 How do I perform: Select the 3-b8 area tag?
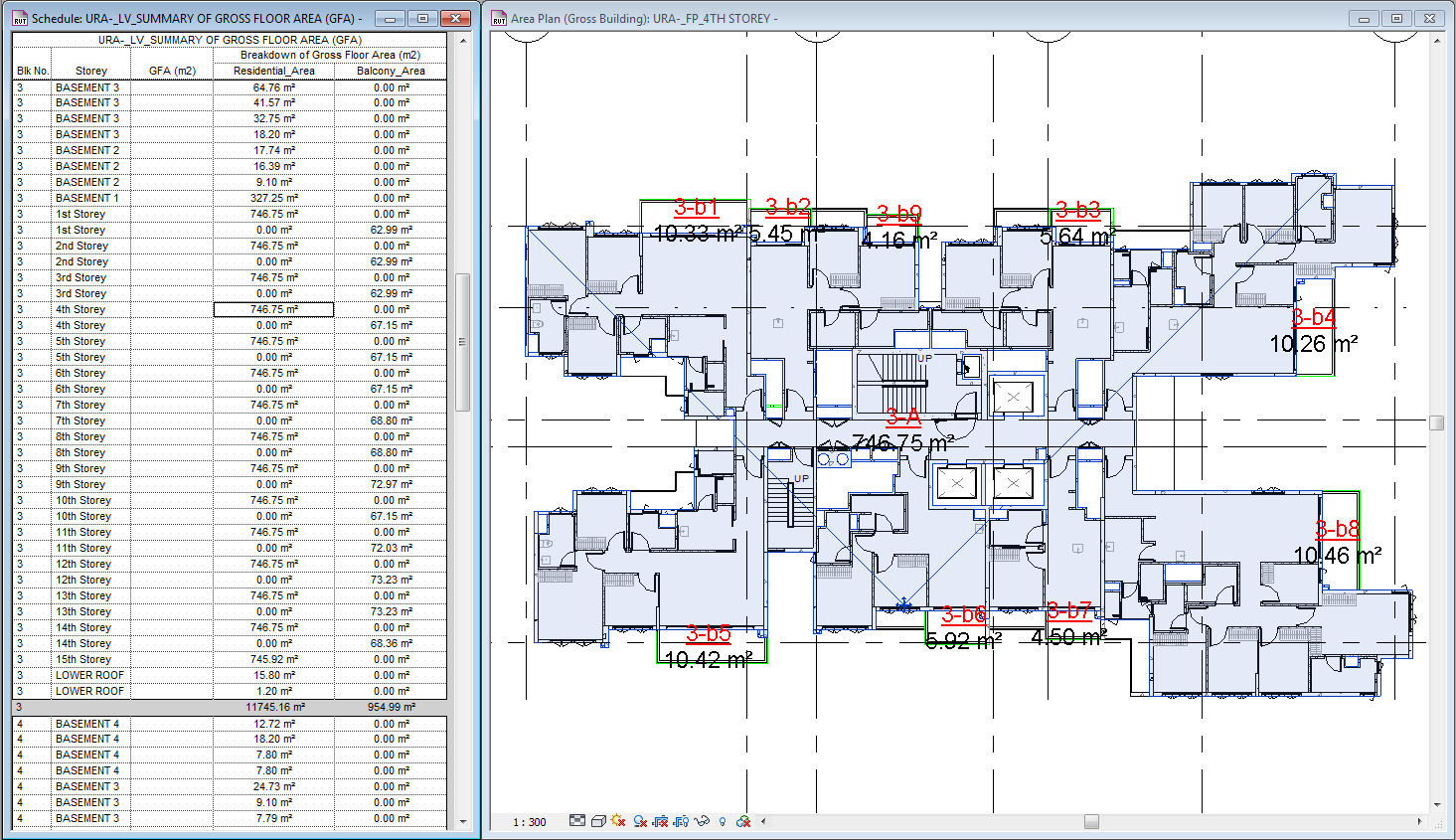tap(1336, 530)
